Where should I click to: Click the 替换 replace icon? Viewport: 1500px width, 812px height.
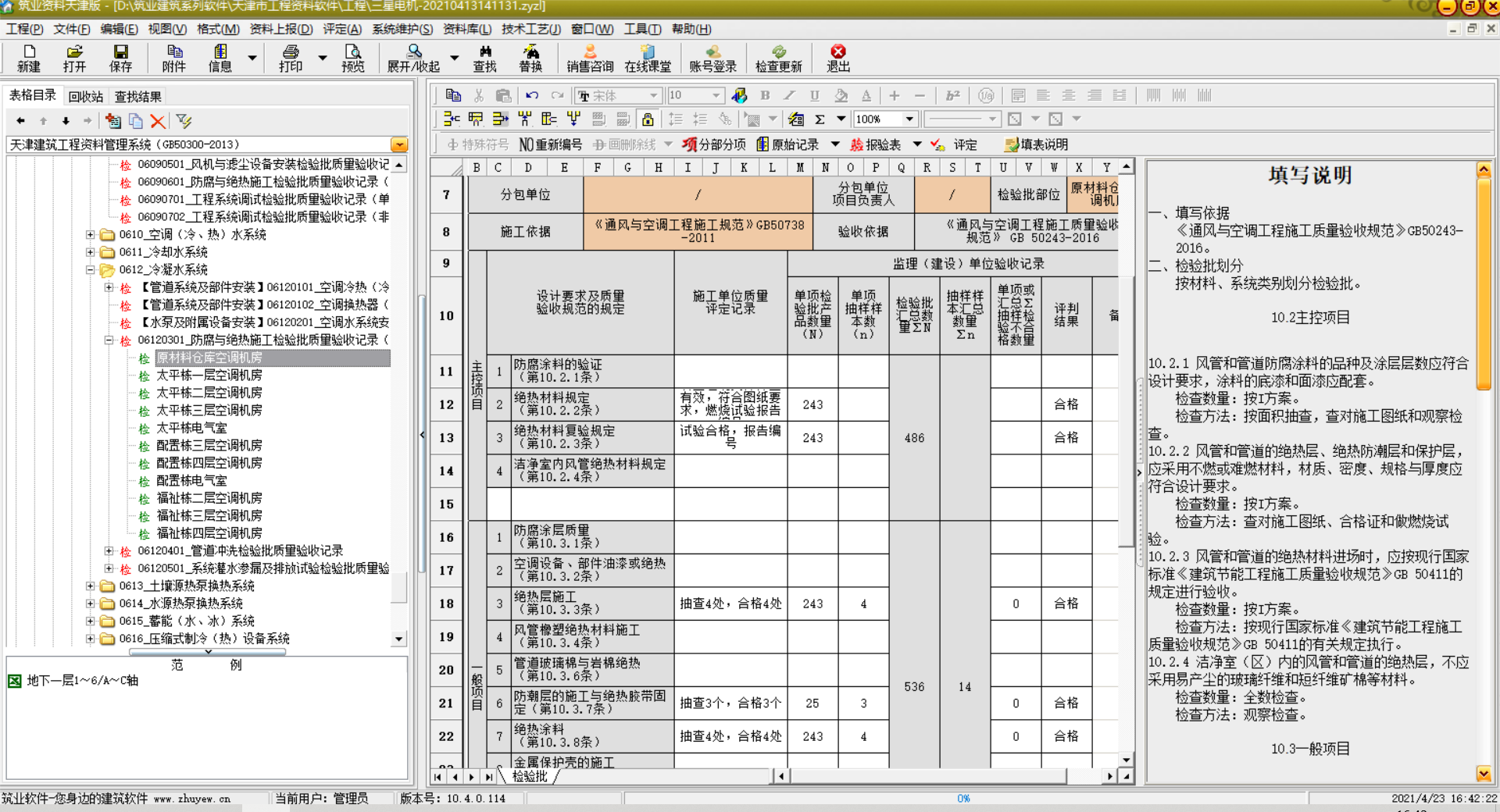530,58
